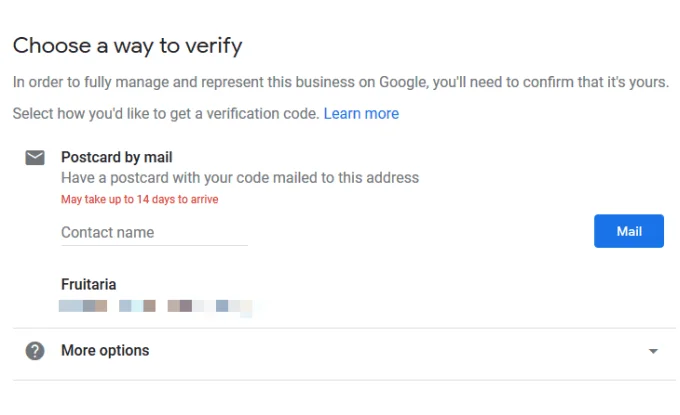Click the Choose a way to verify heading
This screenshot has width=680, height=415.
(128, 45)
